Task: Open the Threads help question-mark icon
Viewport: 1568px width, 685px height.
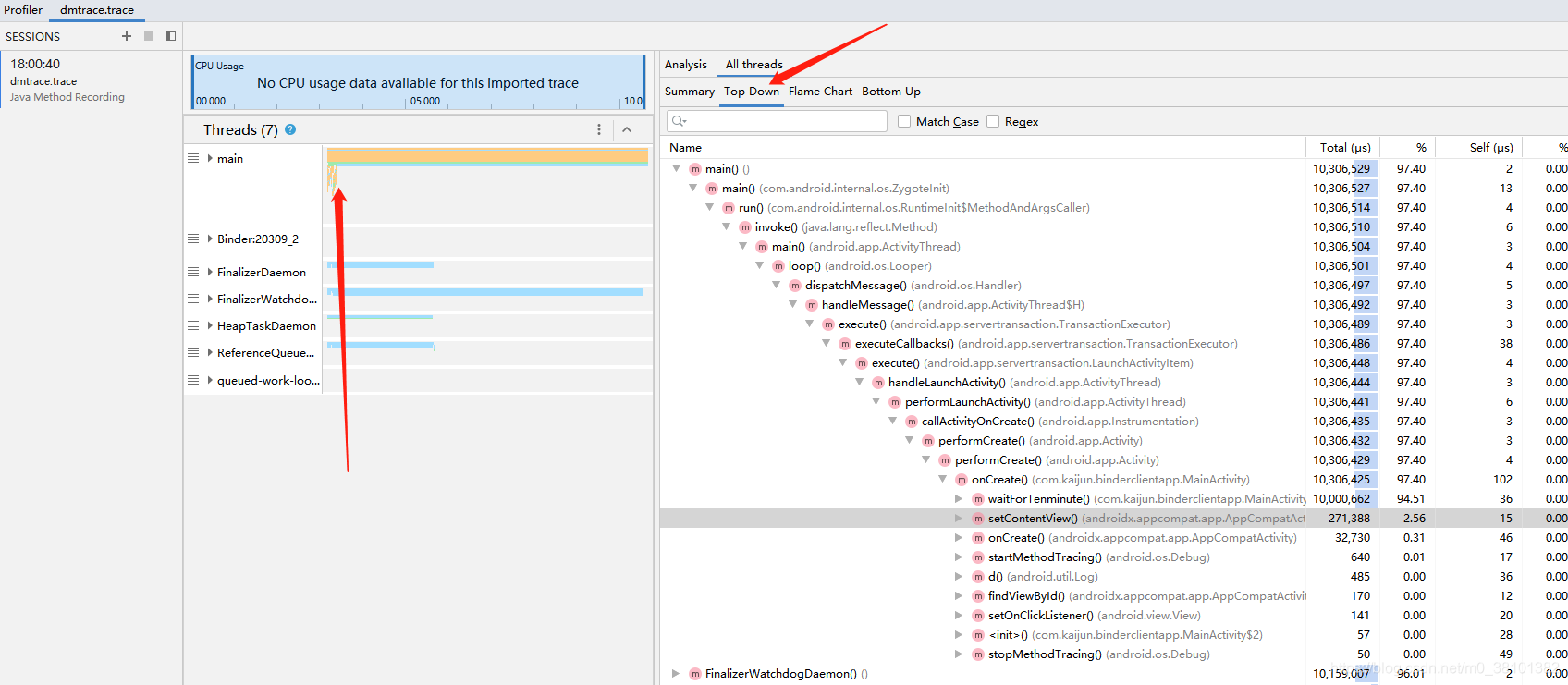Action: [290, 129]
